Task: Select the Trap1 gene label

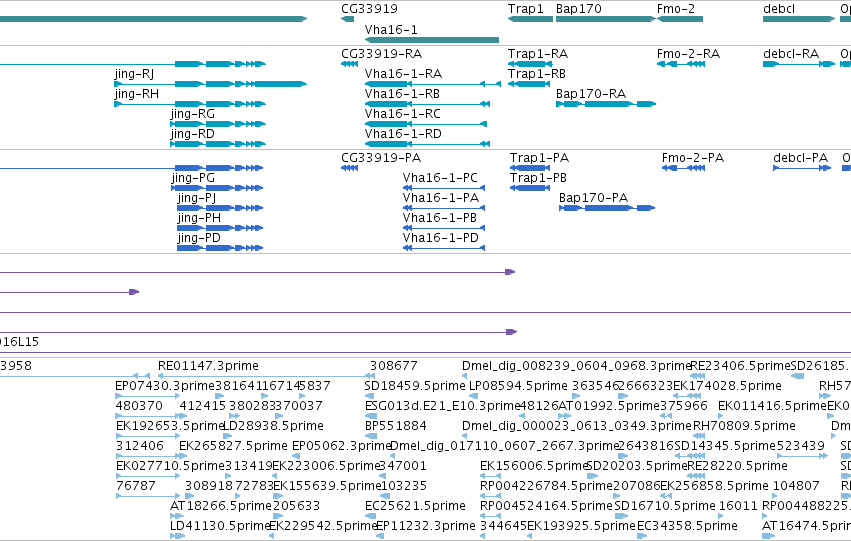Action: (525, 9)
